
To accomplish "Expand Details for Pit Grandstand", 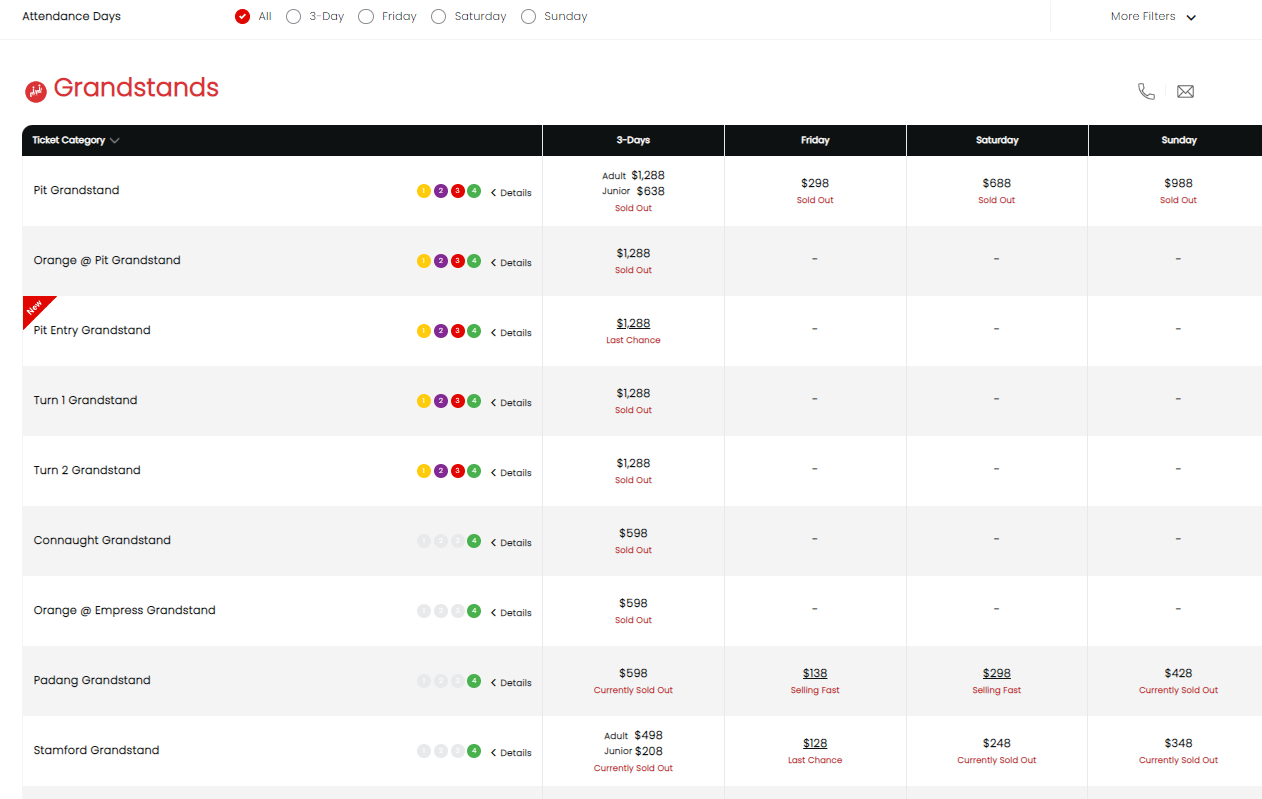I will click(511, 193).
